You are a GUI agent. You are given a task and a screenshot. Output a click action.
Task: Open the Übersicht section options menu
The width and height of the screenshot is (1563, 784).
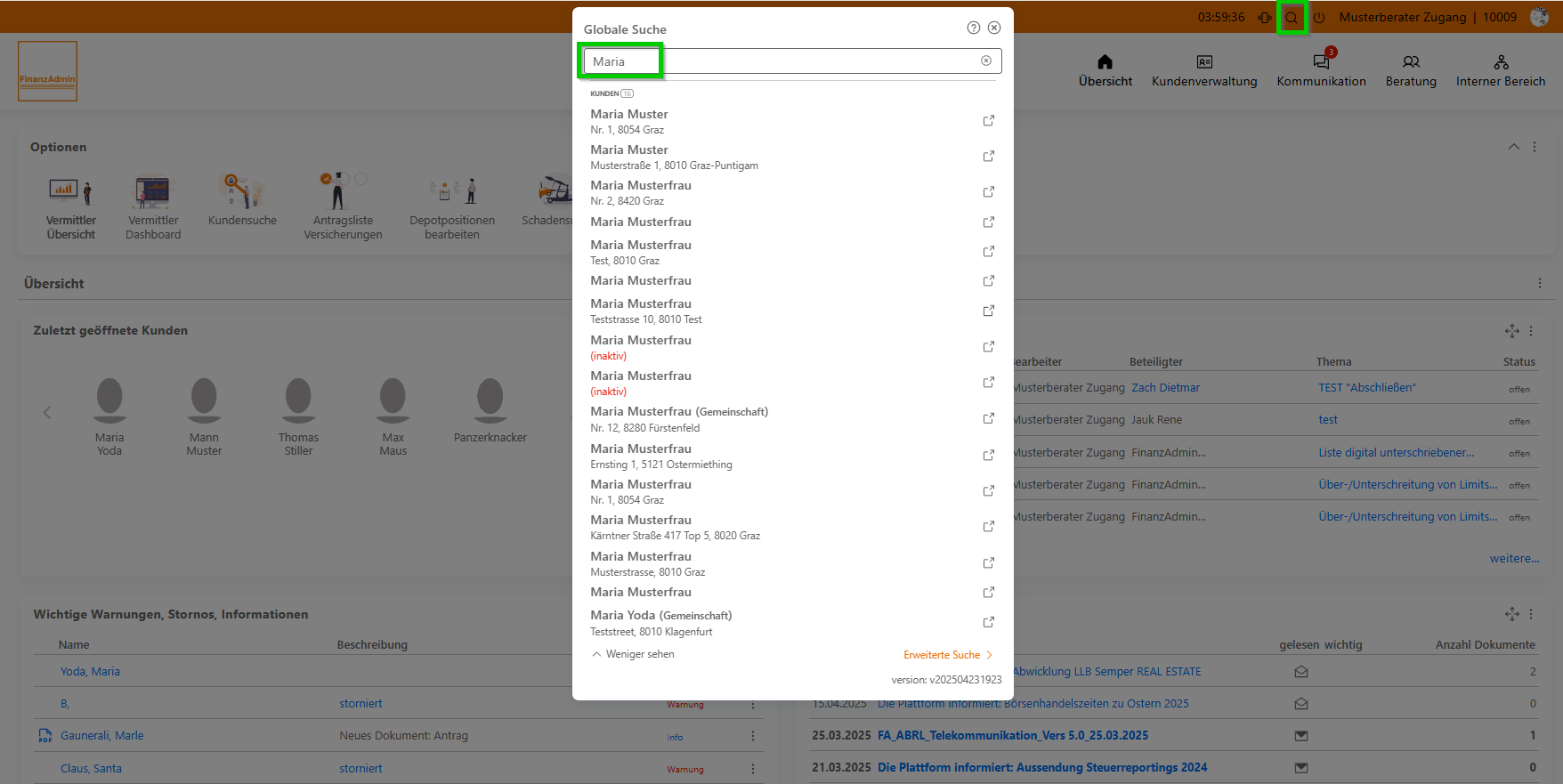(x=1539, y=283)
